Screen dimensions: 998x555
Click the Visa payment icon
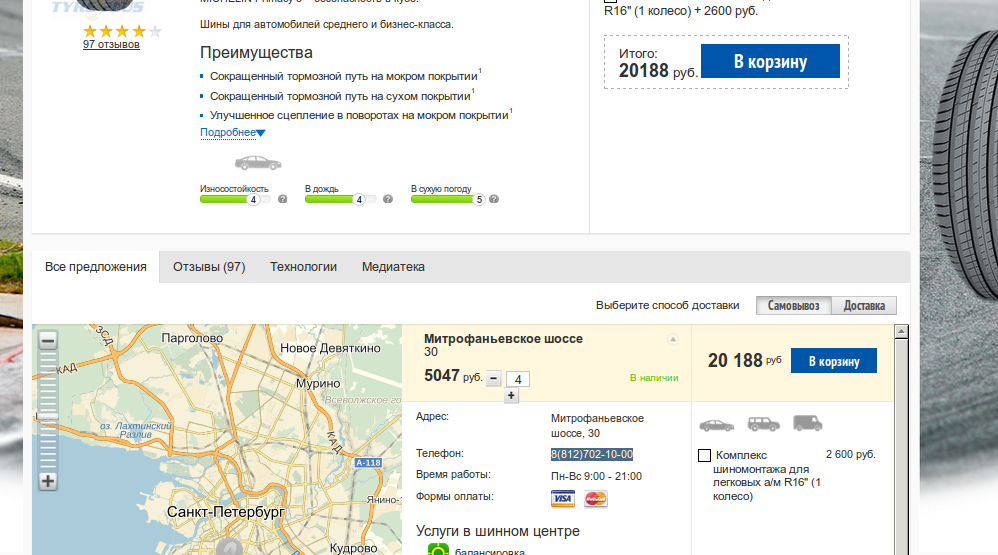pos(563,498)
